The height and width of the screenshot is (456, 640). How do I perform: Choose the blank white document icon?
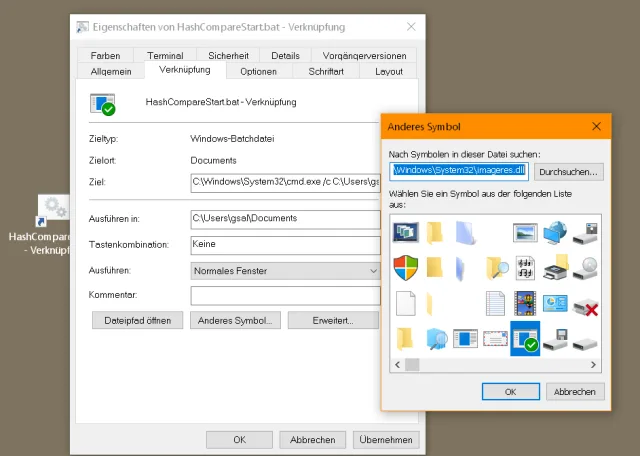406,302
